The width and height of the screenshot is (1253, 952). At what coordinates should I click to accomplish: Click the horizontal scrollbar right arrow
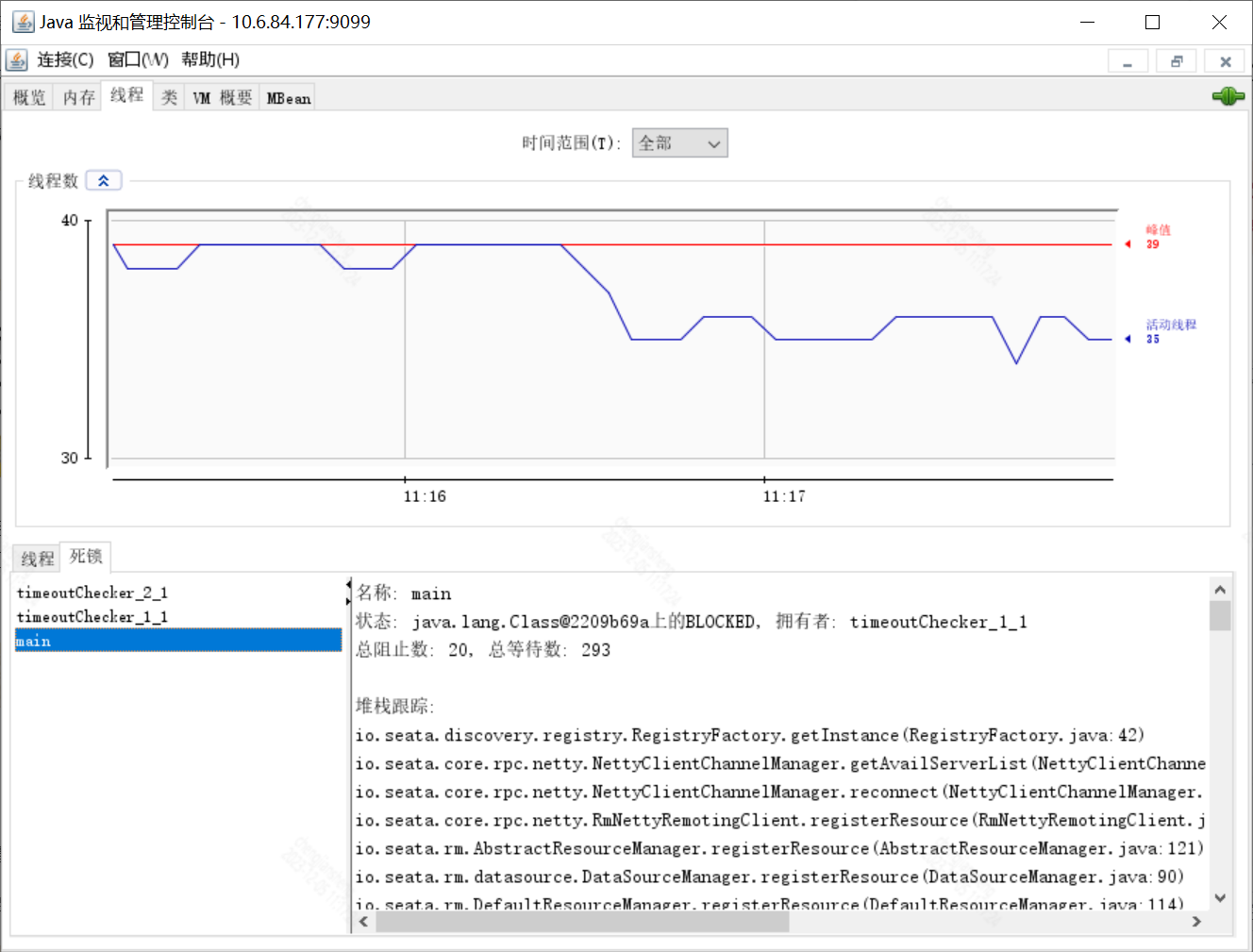(1197, 922)
